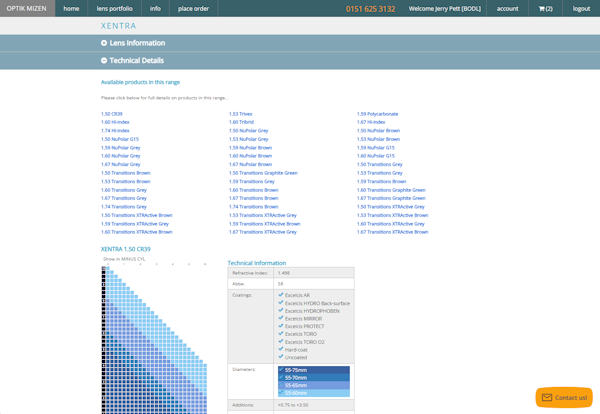Click the XENTRA 1.50 CR39 heading
The height and width of the screenshot is (414, 600).
[126, 249]
